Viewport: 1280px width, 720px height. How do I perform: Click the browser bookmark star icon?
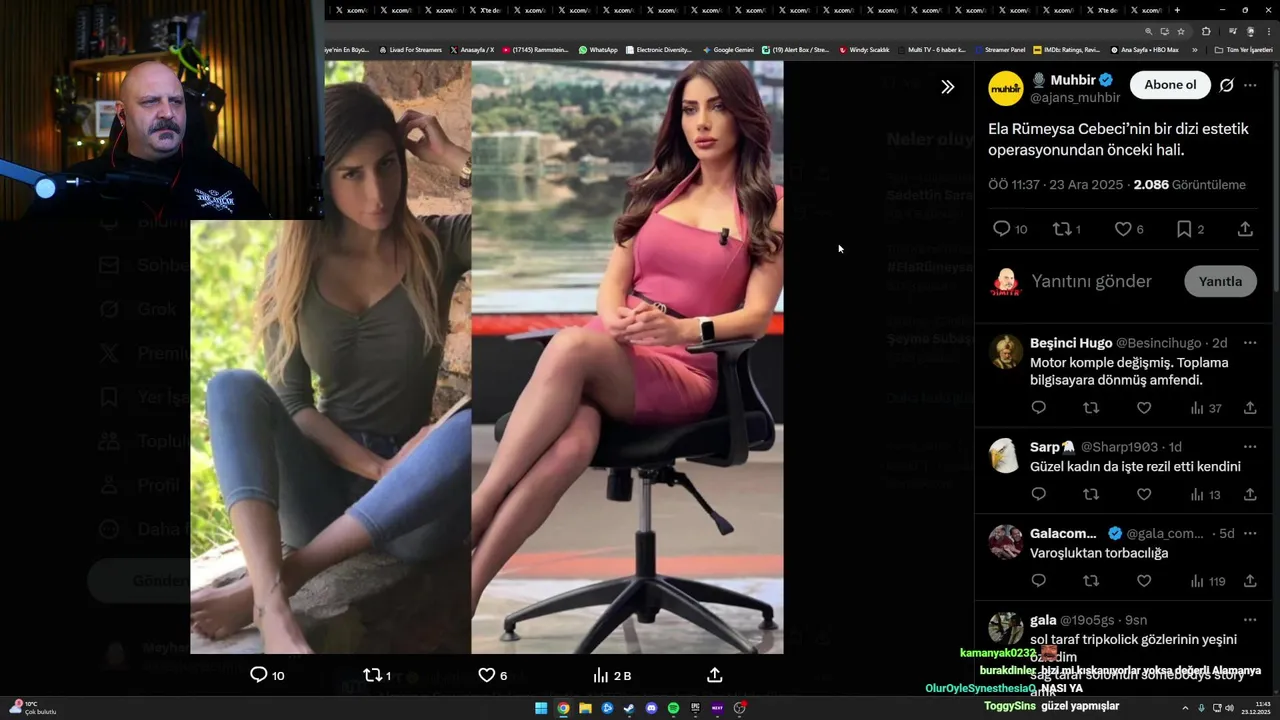click(x=1180, y=31)
